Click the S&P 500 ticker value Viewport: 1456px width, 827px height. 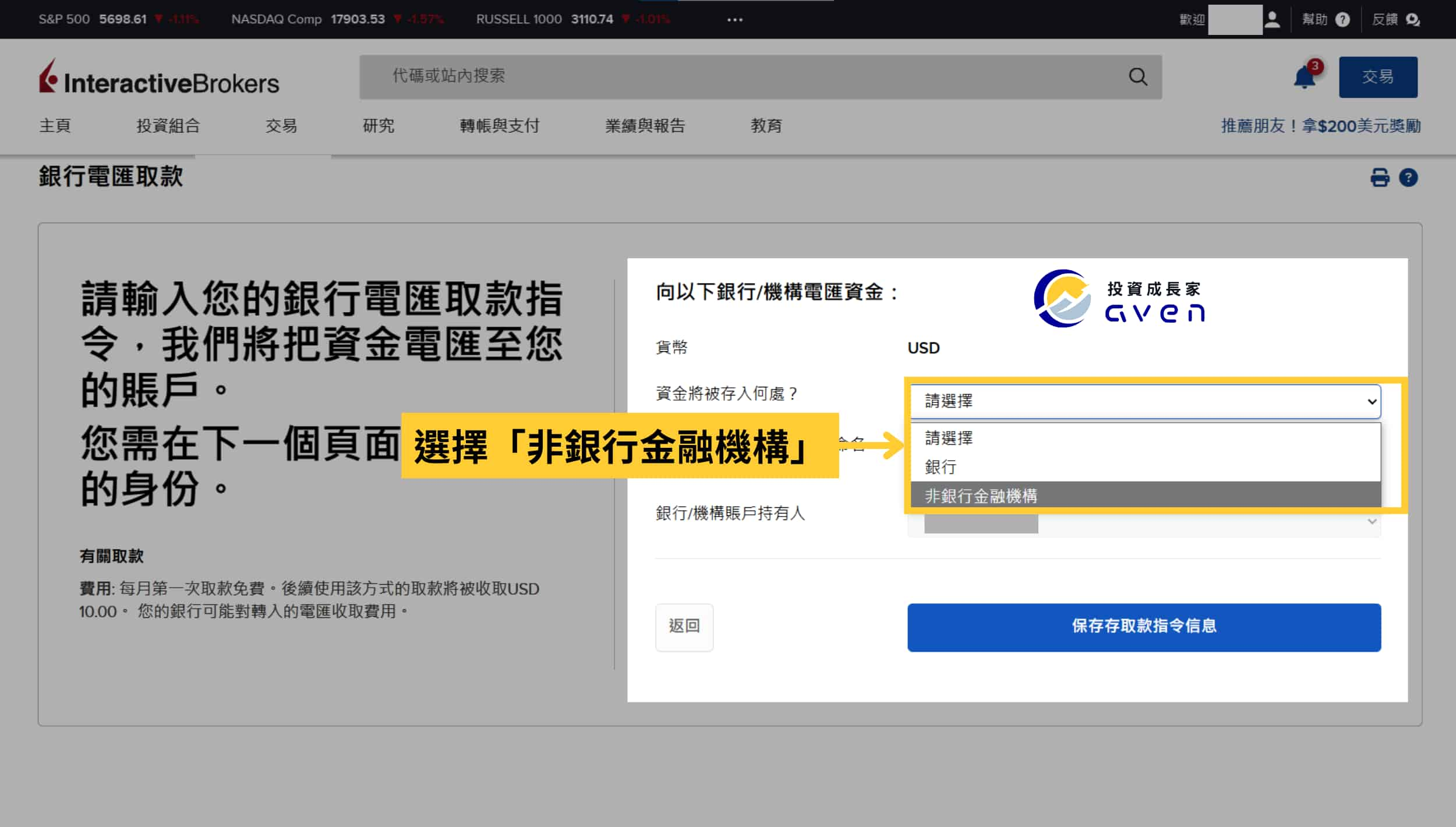(x=123, y=19)
